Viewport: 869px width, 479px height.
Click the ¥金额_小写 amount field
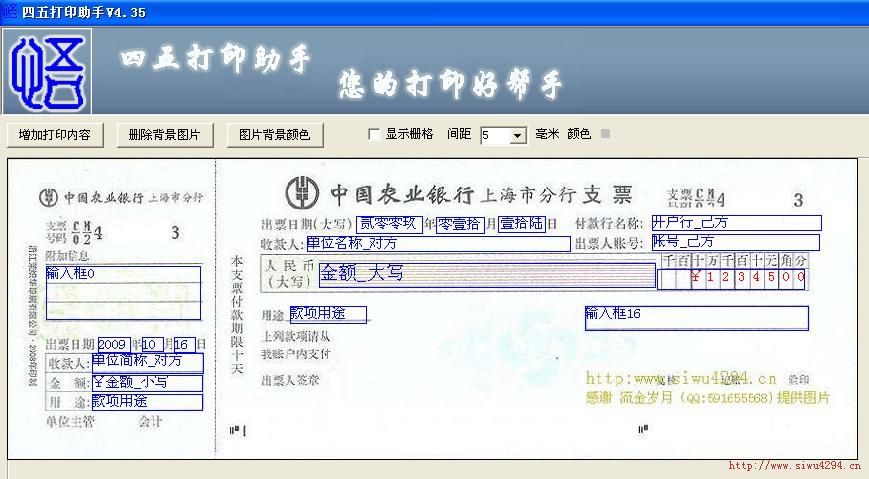point(147,382)
